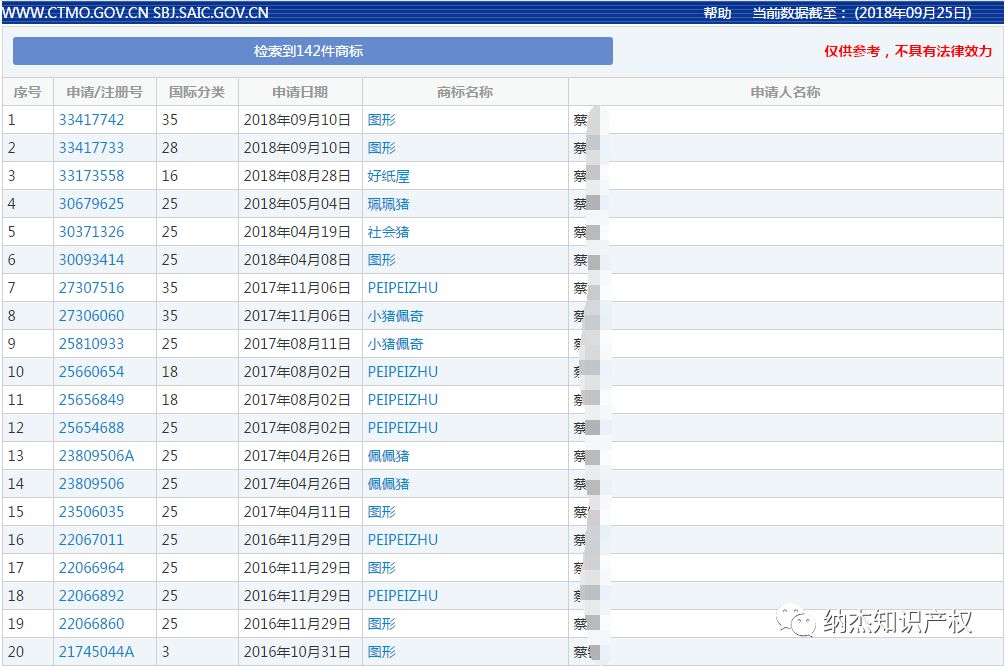Click the WWW.CTMO.GOV.CN site title text
This screenshot has height=666, width=1005.
coord(75,13)
